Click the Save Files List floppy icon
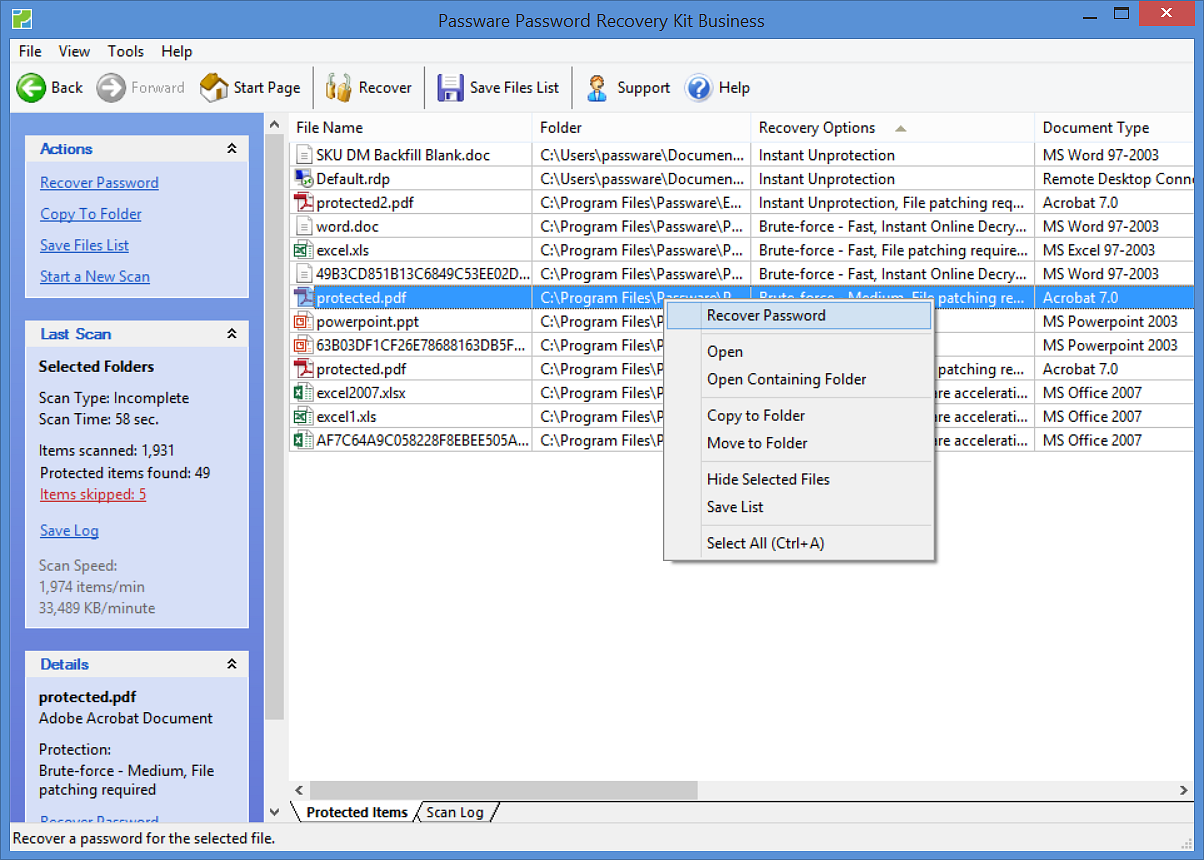1204x860 pixels. (x=451, y=88)
